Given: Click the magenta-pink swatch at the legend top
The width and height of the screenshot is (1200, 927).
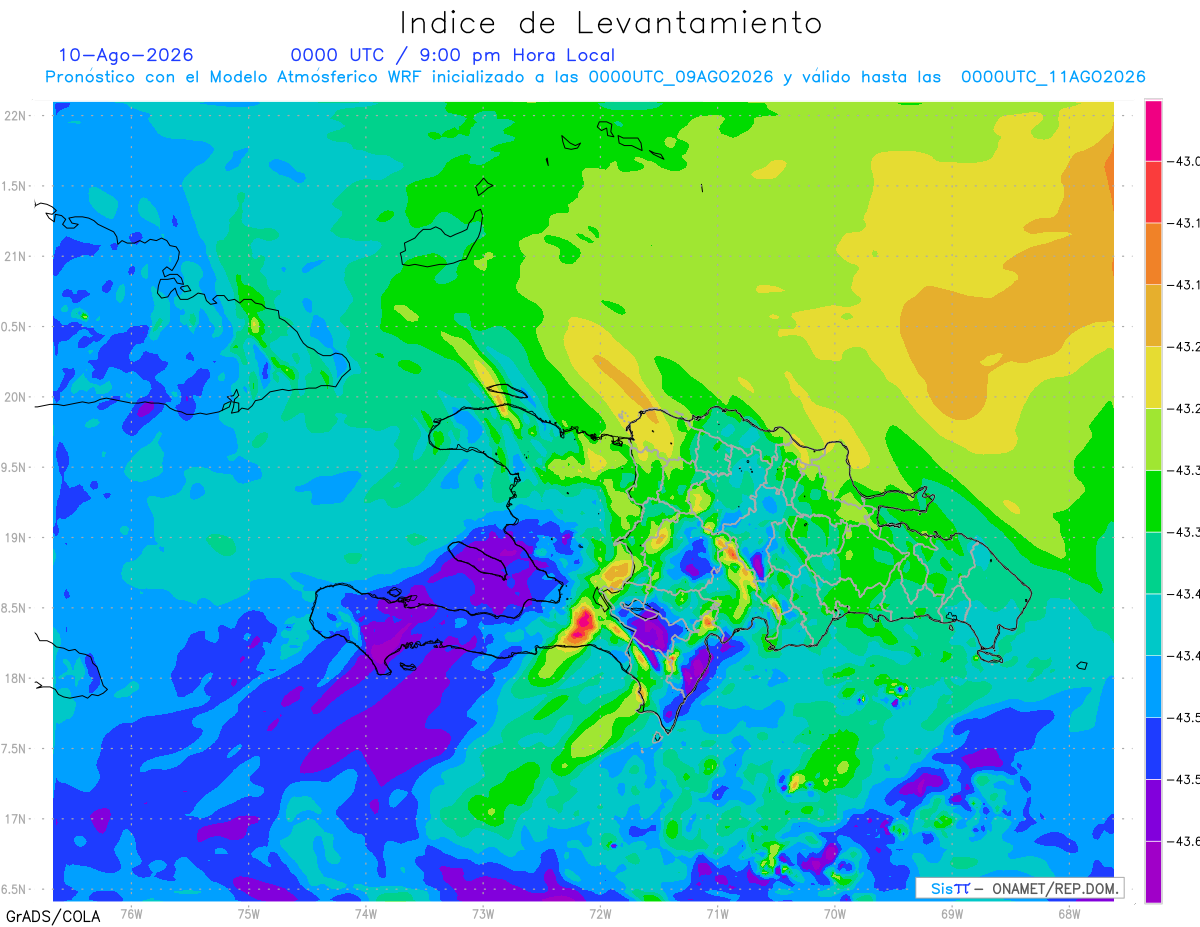Looking at the screenshot, I should coord(1153,130).
